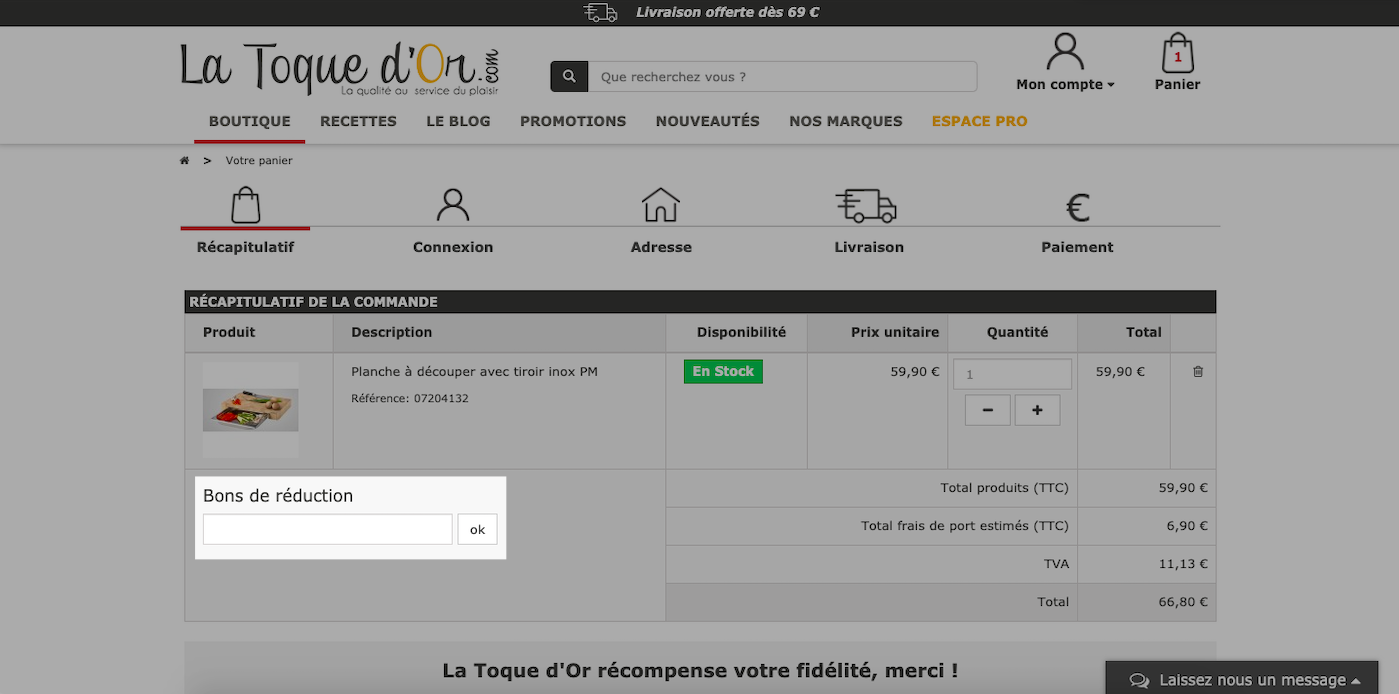Click the Mon compte user icon

pos(1065,52)
